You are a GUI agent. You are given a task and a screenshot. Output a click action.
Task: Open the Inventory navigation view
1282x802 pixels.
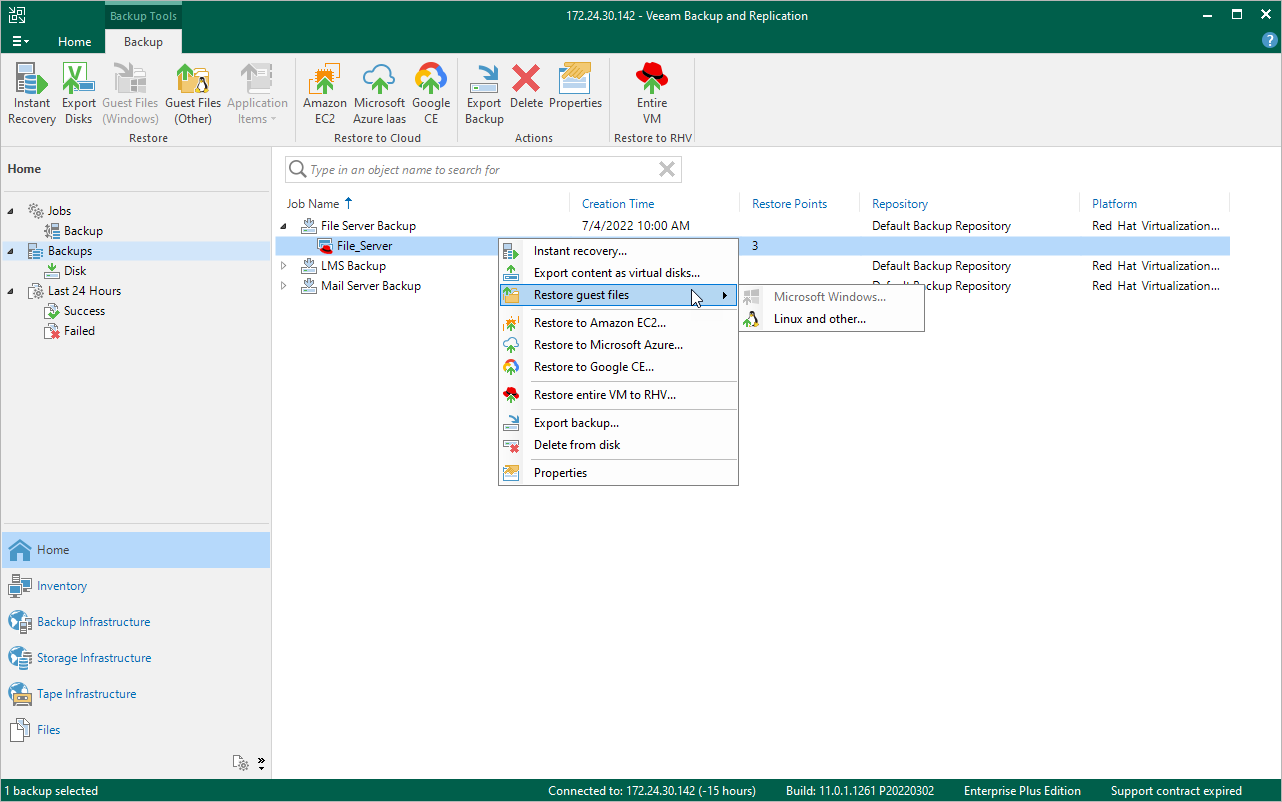click(136, 586)
